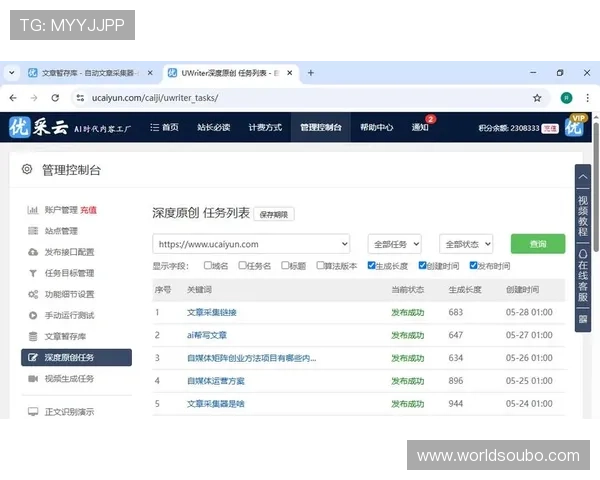600x480 pixels.
Task: Click the 功能细节设置 gears icon
Action: 33,294
